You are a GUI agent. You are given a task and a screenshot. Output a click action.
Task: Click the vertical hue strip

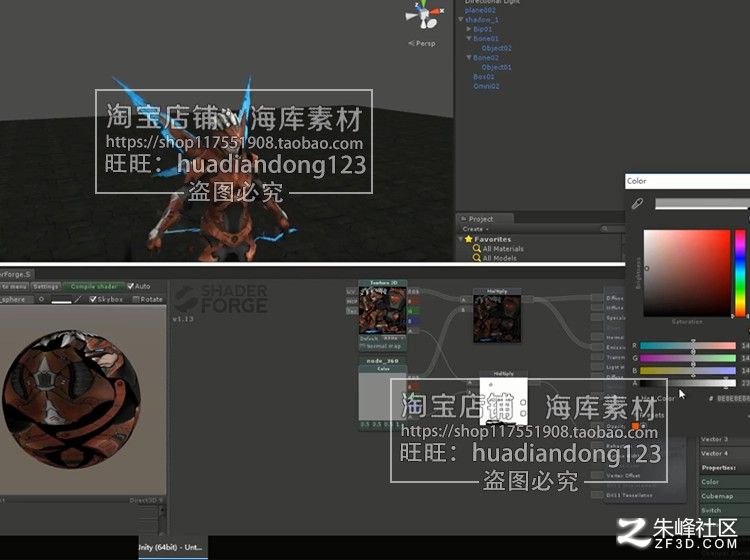tap(740, 273)
